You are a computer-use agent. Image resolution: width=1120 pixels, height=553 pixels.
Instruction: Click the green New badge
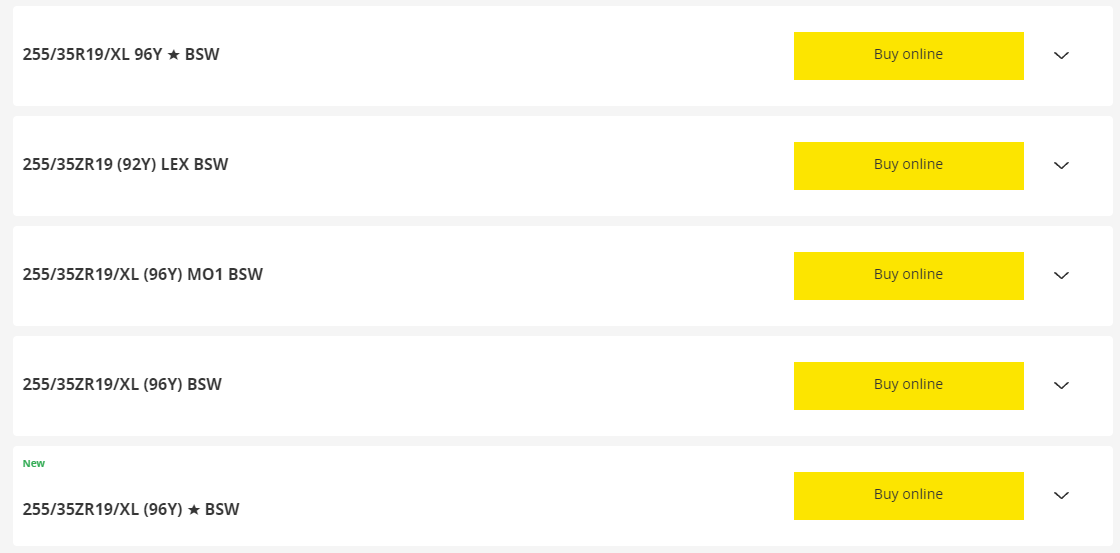34,464
